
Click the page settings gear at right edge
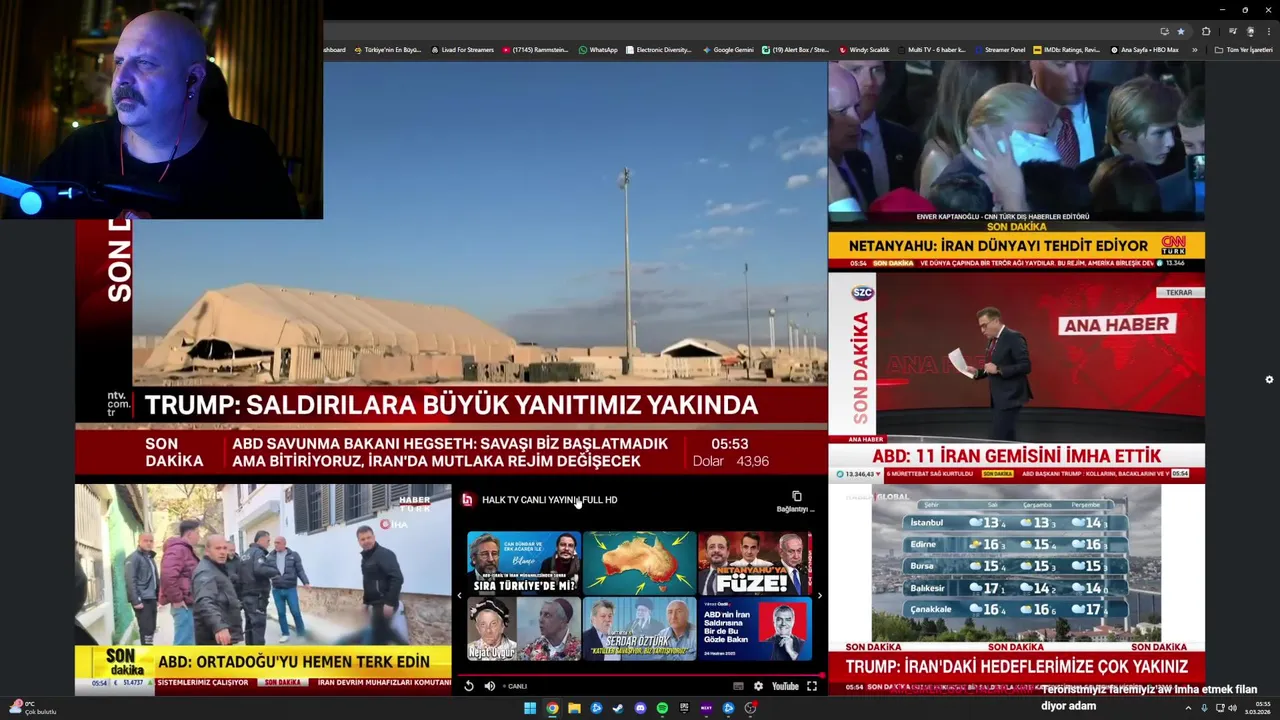point(1269,380)
